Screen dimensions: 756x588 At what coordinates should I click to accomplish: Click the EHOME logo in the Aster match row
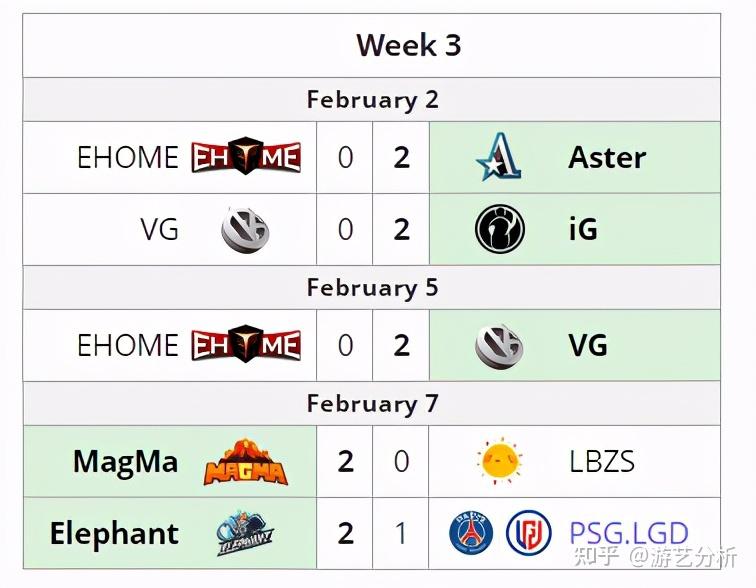[246, 157]
